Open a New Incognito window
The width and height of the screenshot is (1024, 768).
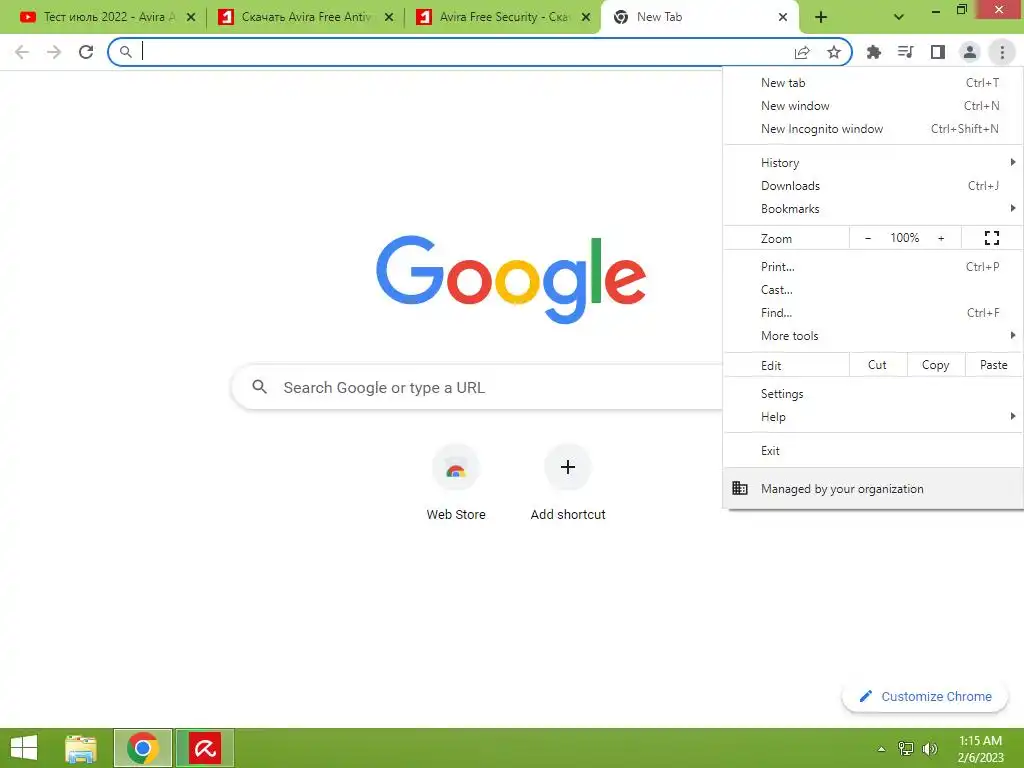click(873, 129)
